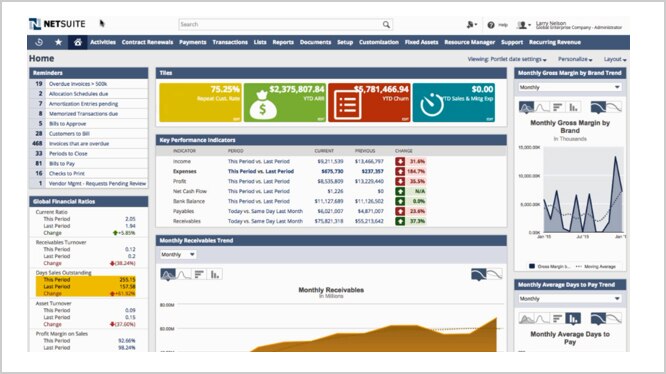Open Checks to Print reminder
666x374 pixels.
[67, 173]
